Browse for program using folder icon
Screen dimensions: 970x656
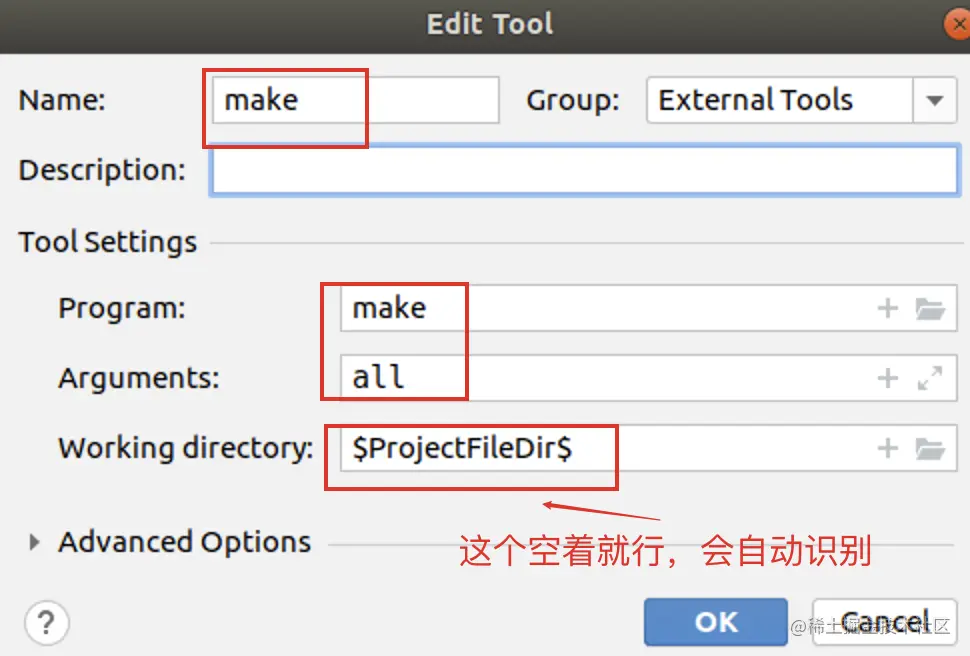click(930, 308)
